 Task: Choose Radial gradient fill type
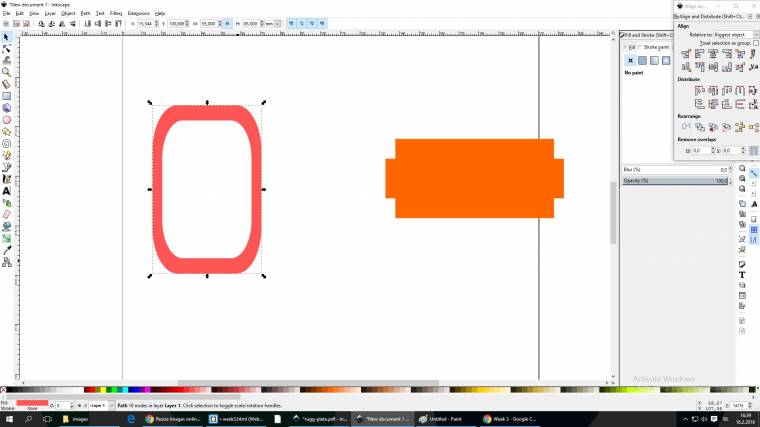666,61
